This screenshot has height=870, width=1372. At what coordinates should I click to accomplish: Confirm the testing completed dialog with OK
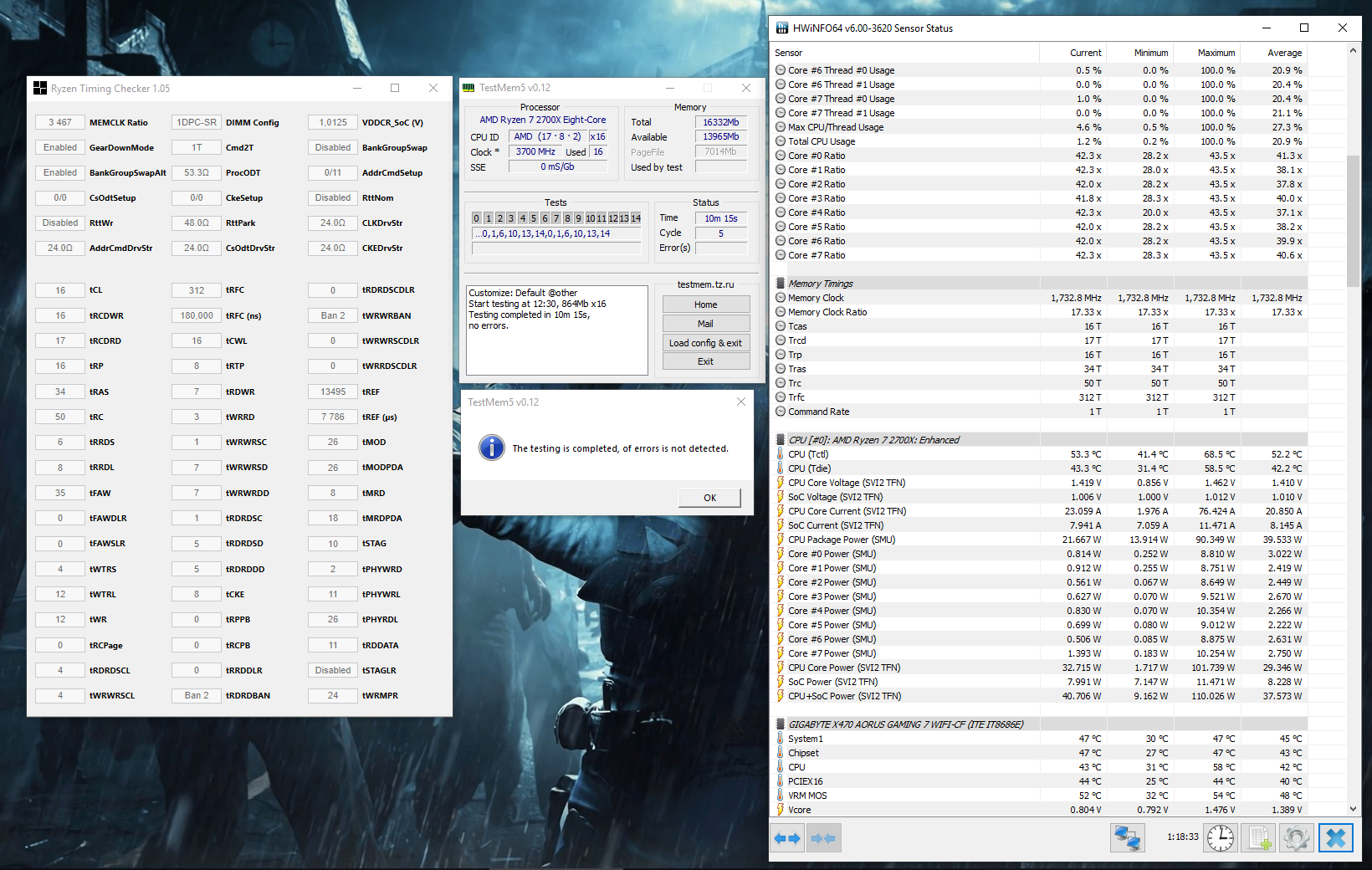coord(709,498)
